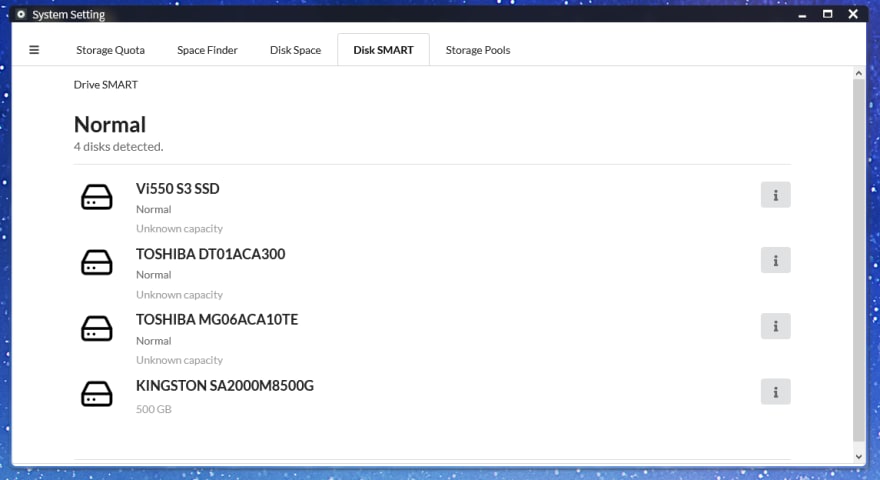
Task: Click the TOSHIBA DT01ACA300 drive icon
Action: pos(97,263)
